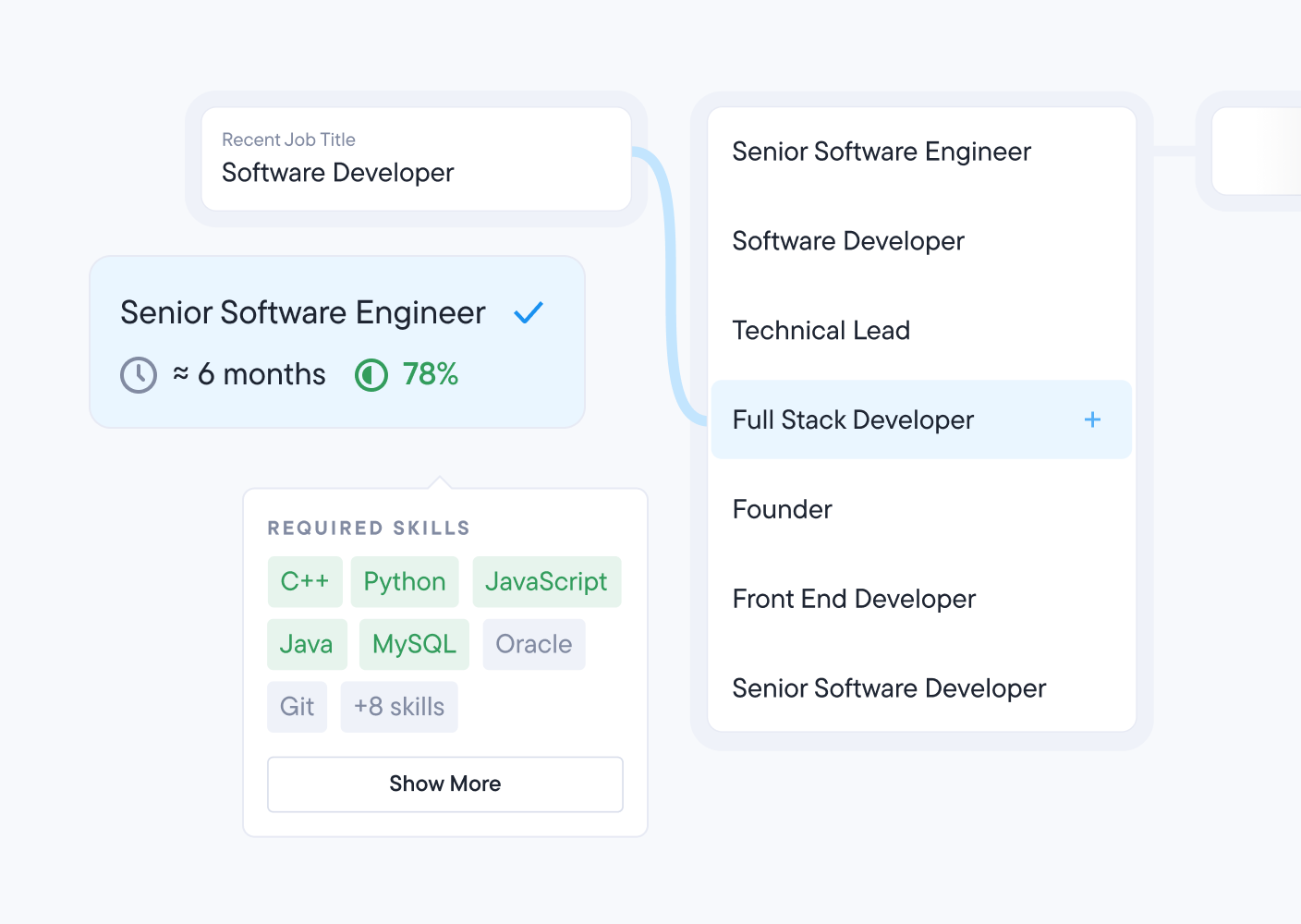Click the REQUIRED SKILLS heading
Viewport: 1301px width, 924px height.
click(x=369, y=529)
